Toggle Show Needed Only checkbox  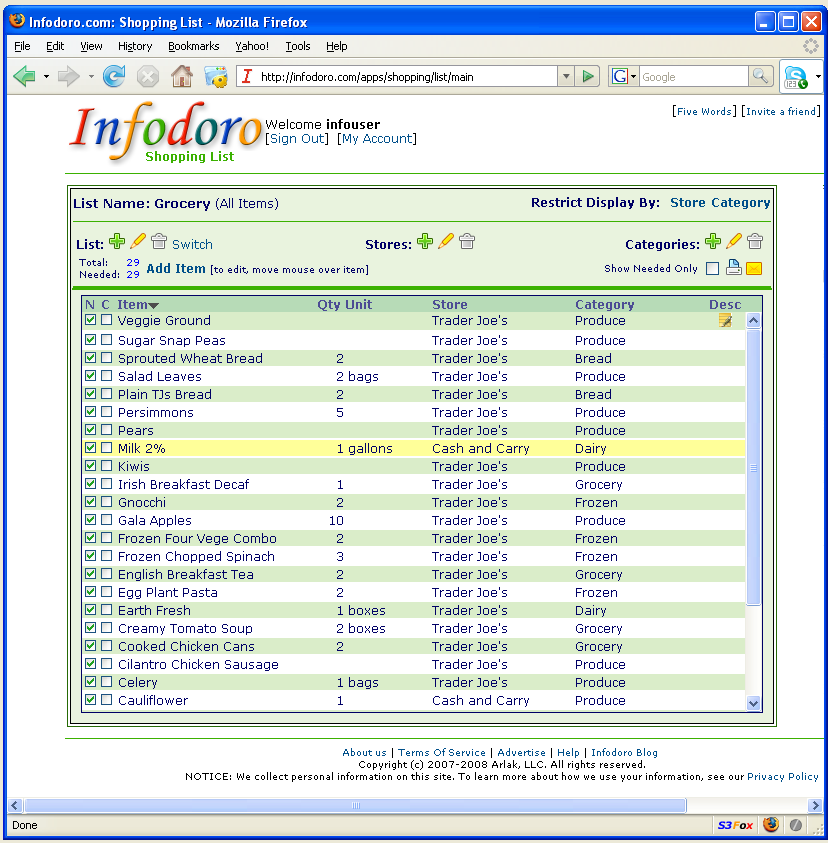tap(712, 268)
